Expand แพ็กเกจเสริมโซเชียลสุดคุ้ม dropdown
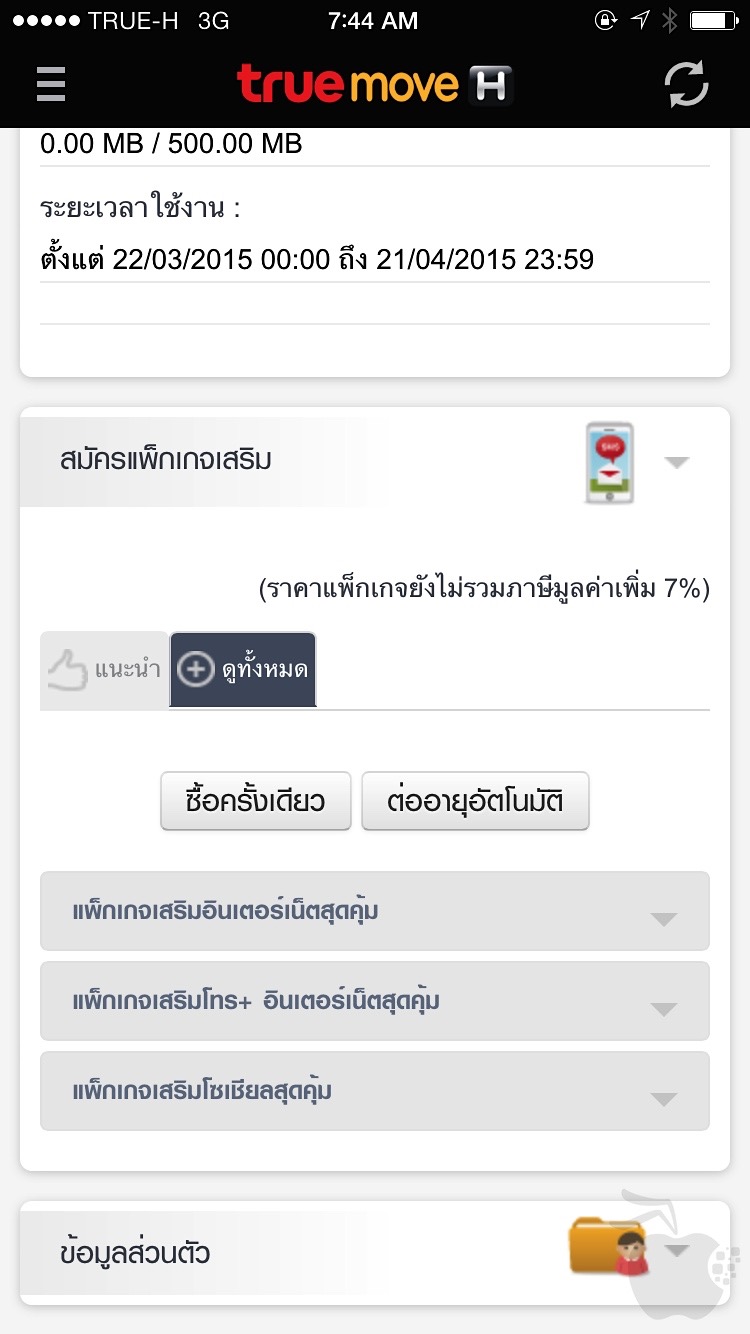The image size is (750, 1334). [x=663, y=1099]
